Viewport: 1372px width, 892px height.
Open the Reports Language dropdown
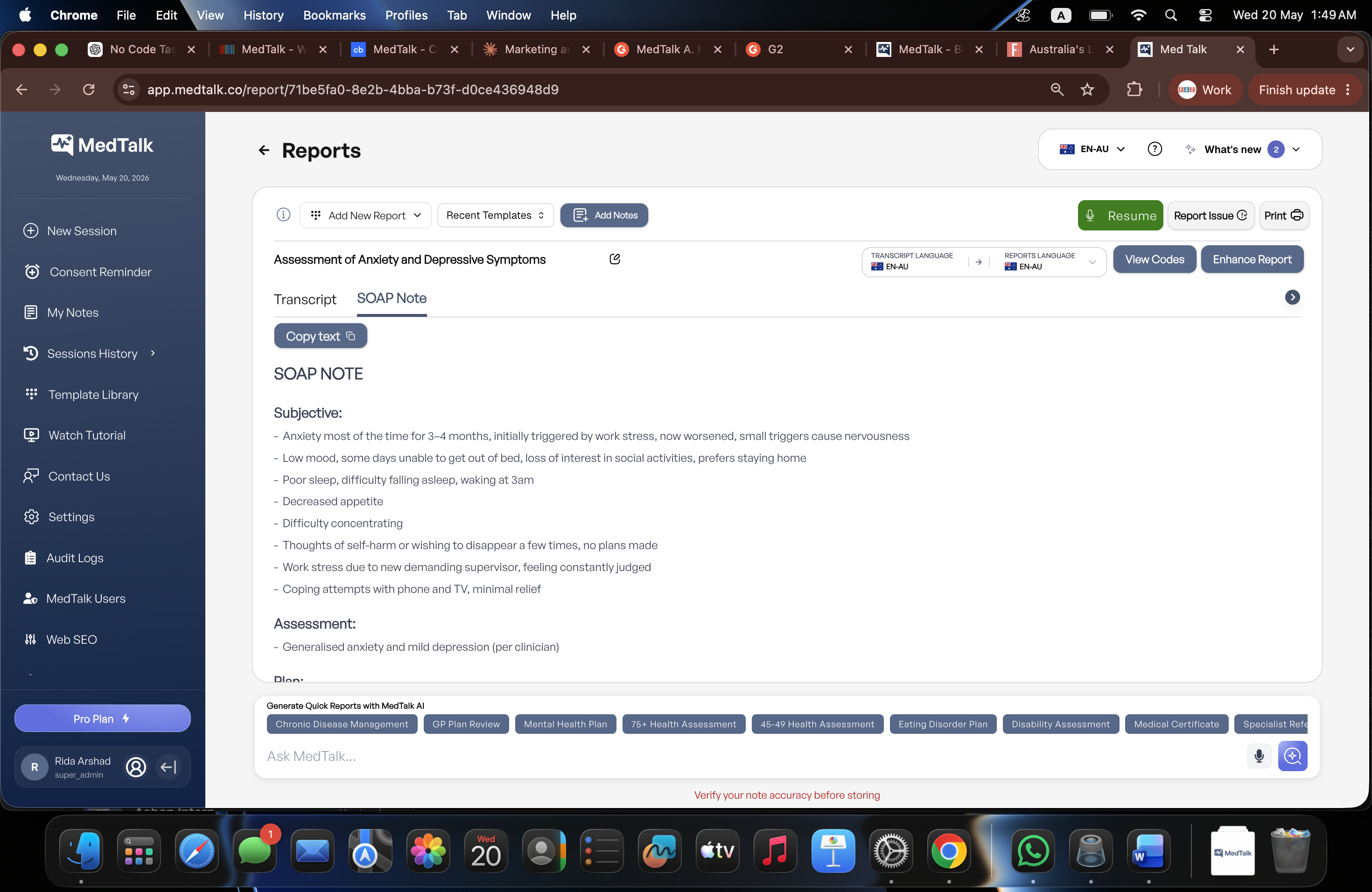pos(1050,262)
